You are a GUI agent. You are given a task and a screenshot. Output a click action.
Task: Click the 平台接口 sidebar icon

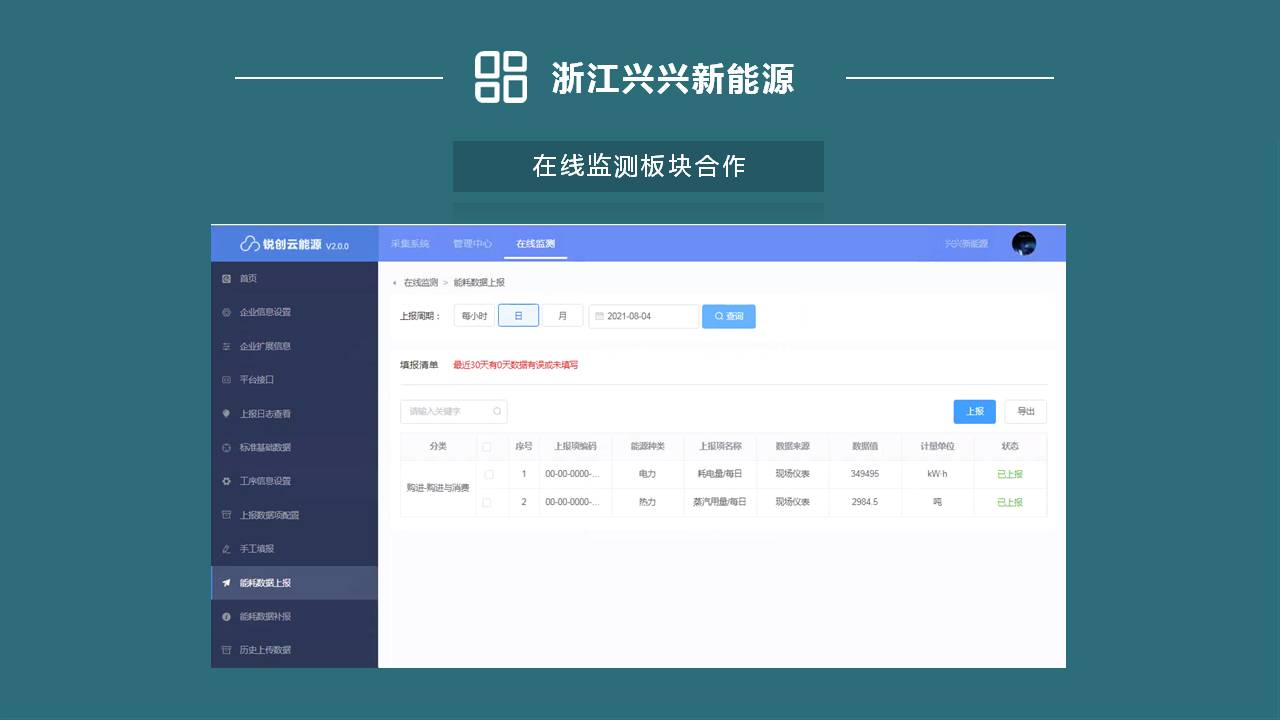pyautogui.click(x=226, y=380)
